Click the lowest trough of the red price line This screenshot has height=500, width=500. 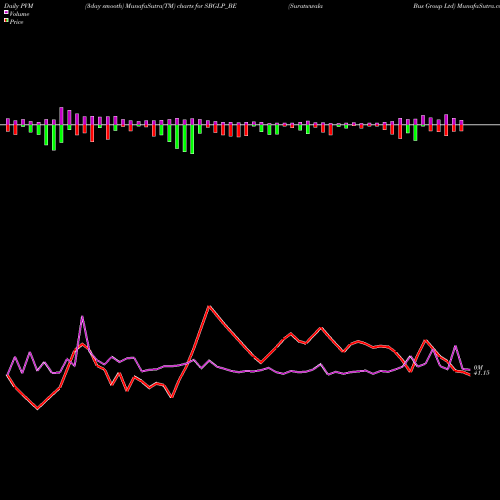click(x=37, y=409)
